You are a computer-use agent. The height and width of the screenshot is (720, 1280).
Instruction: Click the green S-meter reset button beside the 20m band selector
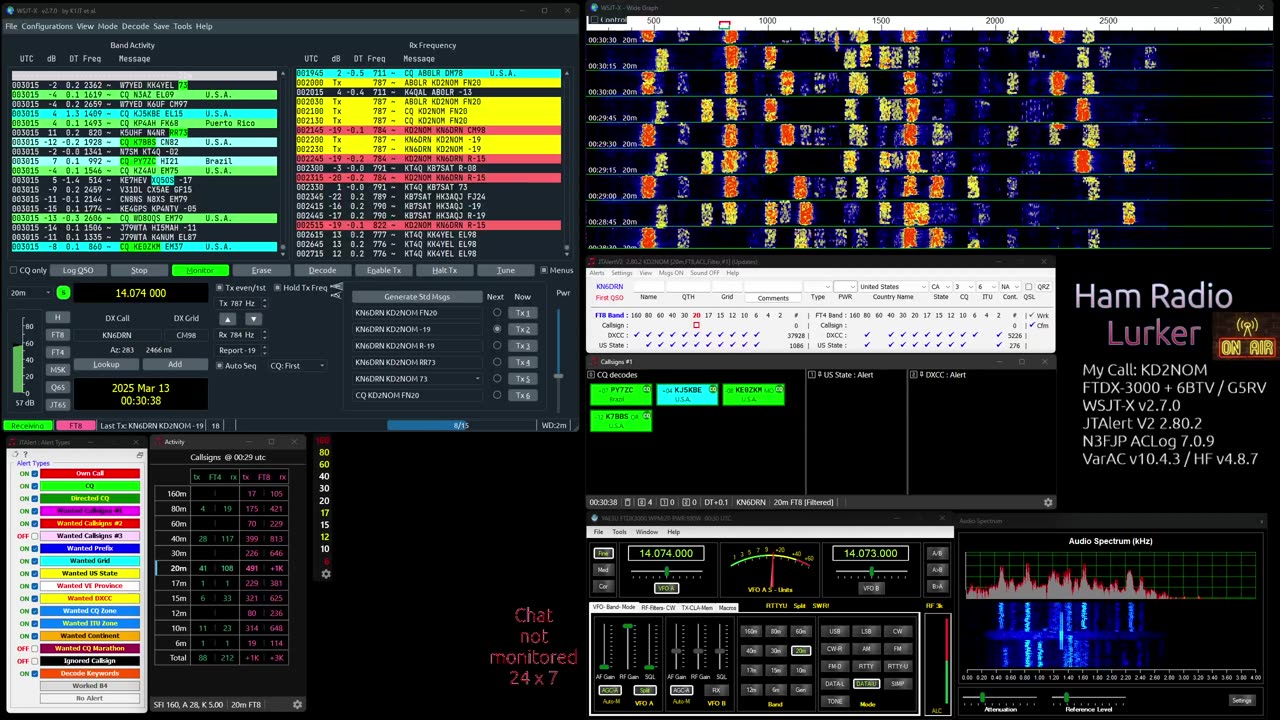(63, 293)
